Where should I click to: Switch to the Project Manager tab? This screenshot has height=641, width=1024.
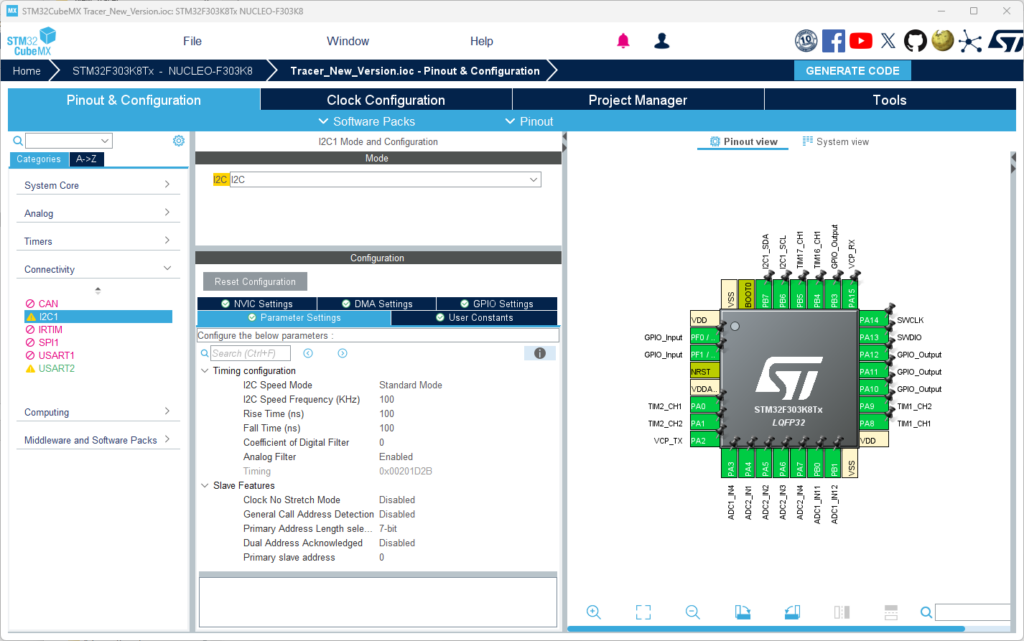638,100
